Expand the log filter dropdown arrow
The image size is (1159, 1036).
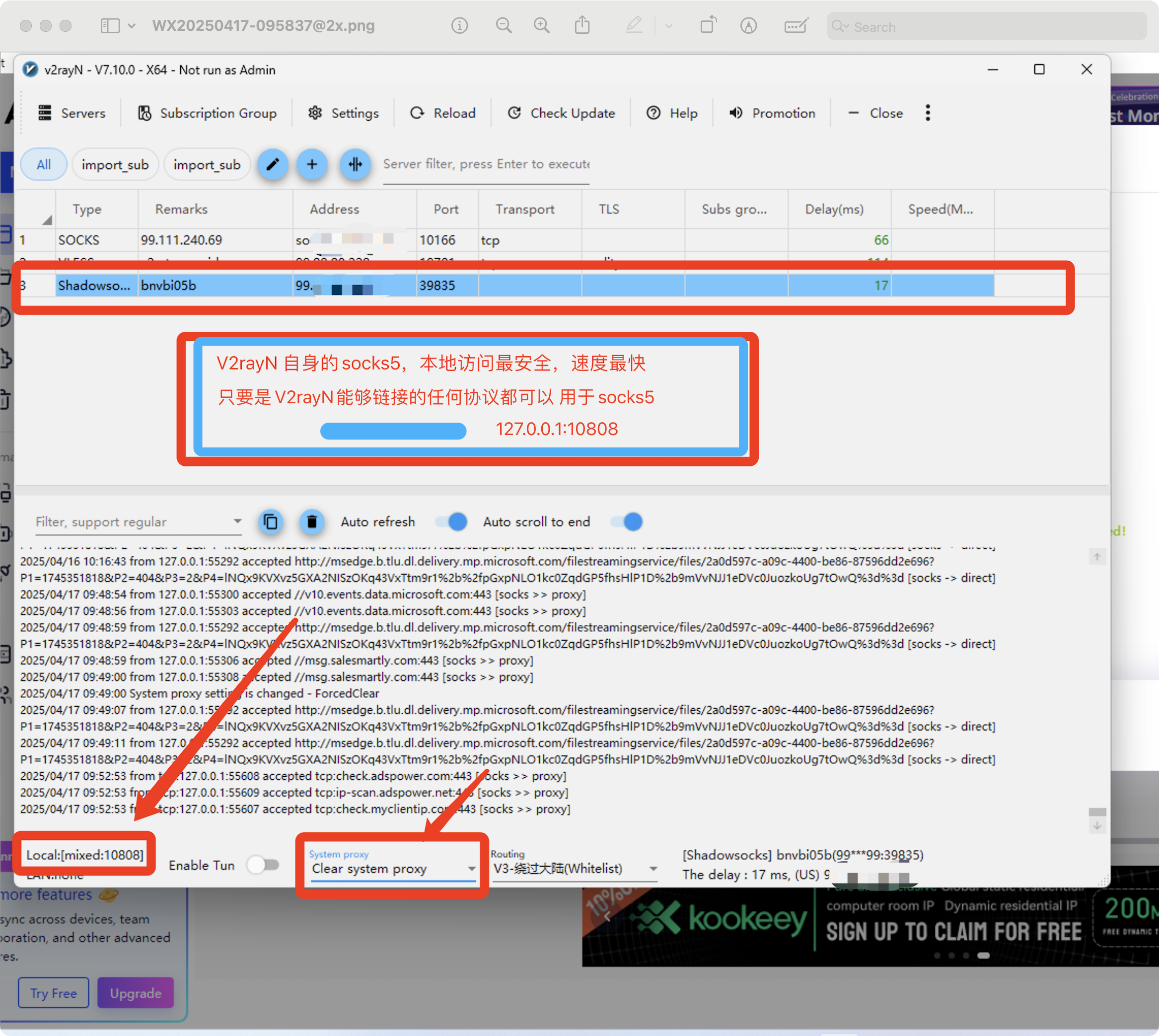tap(237, 521)
